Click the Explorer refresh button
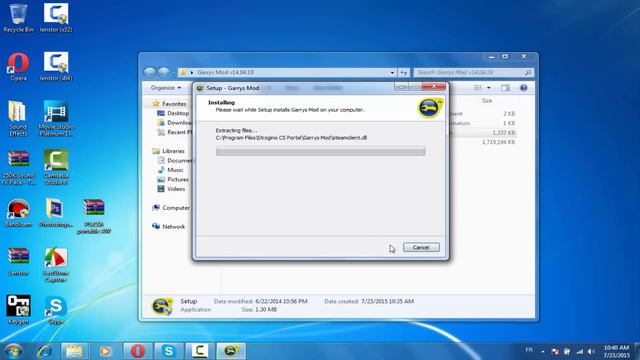This screenshot has height=360, width=640. [404, 73]
